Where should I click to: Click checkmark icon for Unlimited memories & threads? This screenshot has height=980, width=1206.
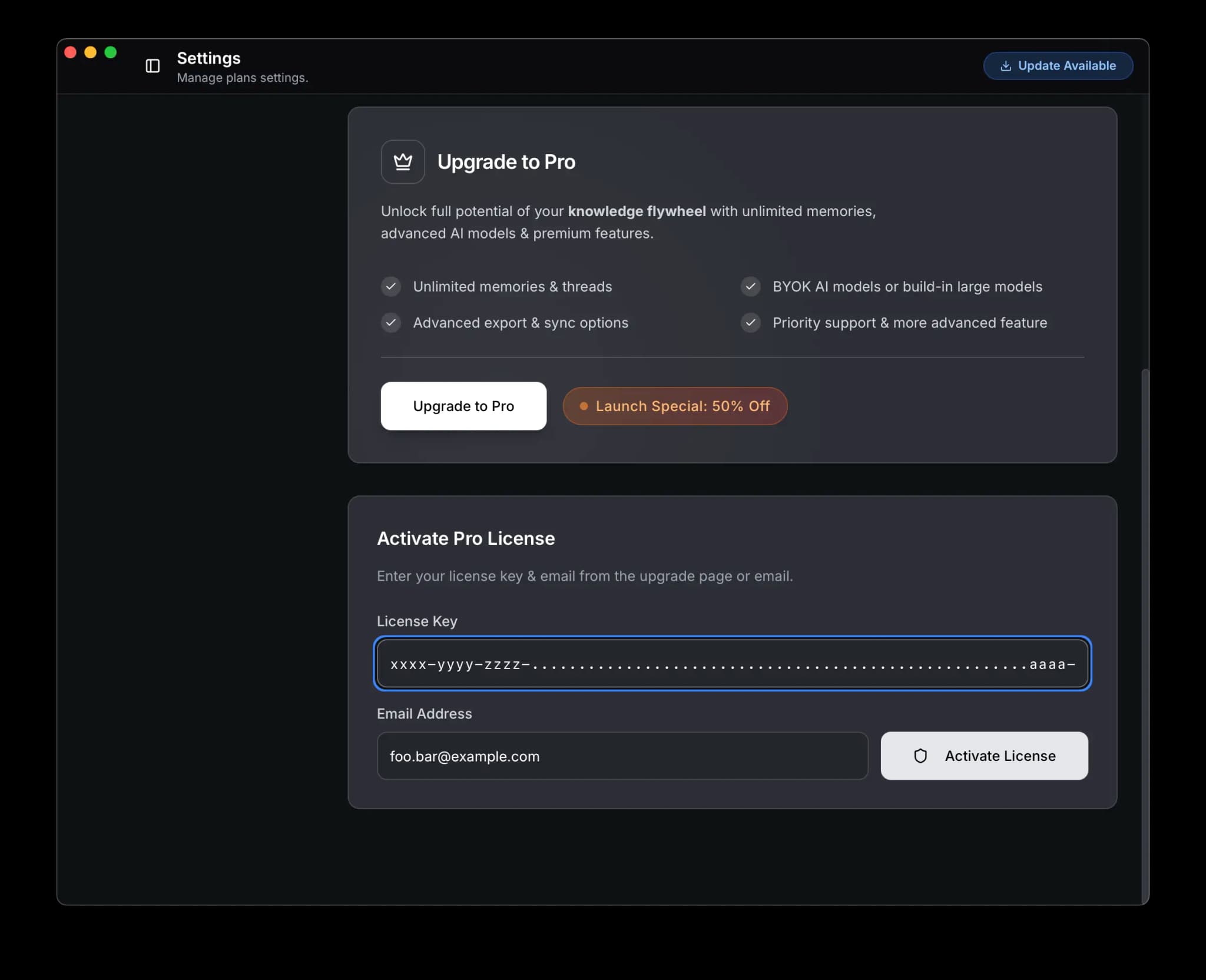(x=391, y=286)
